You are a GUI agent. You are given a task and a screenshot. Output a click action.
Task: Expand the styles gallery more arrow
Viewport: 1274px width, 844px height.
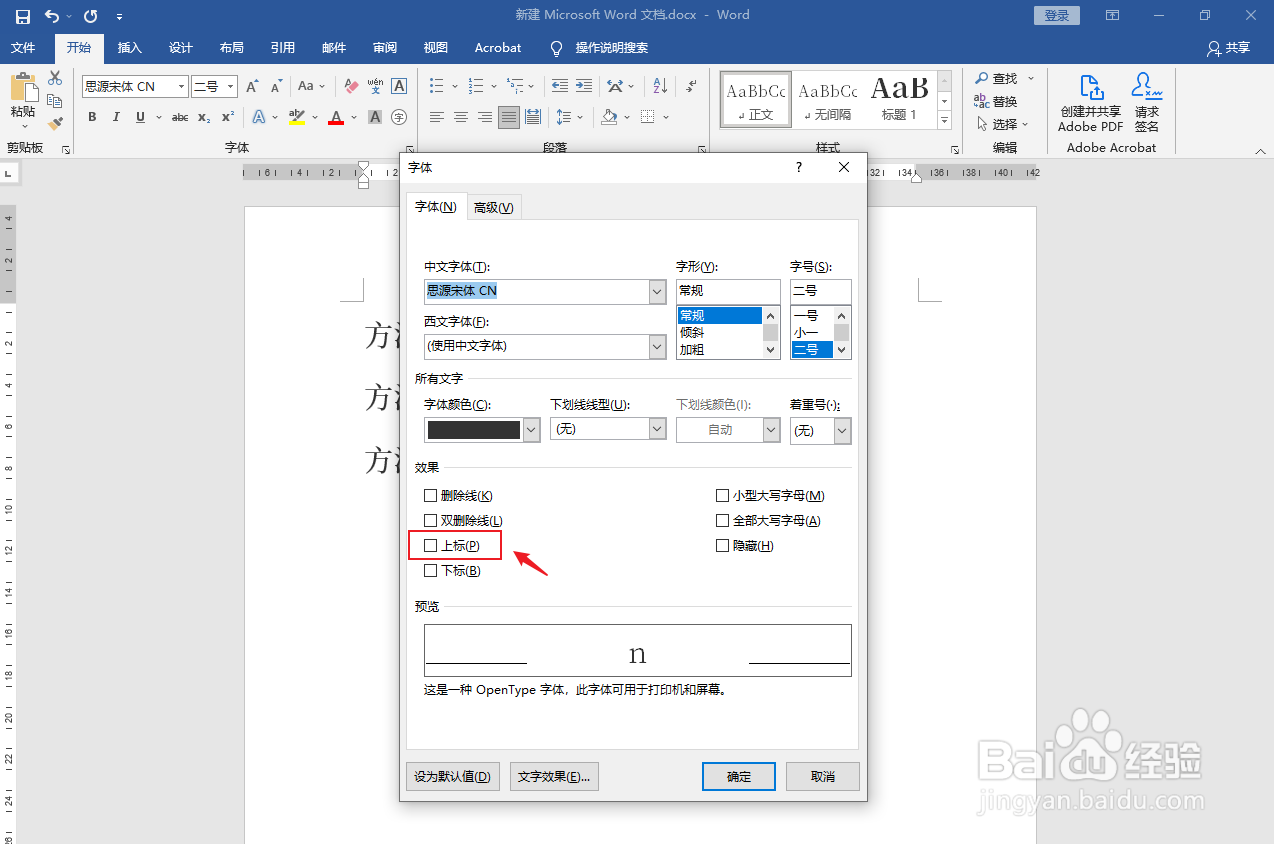[944, 121]
